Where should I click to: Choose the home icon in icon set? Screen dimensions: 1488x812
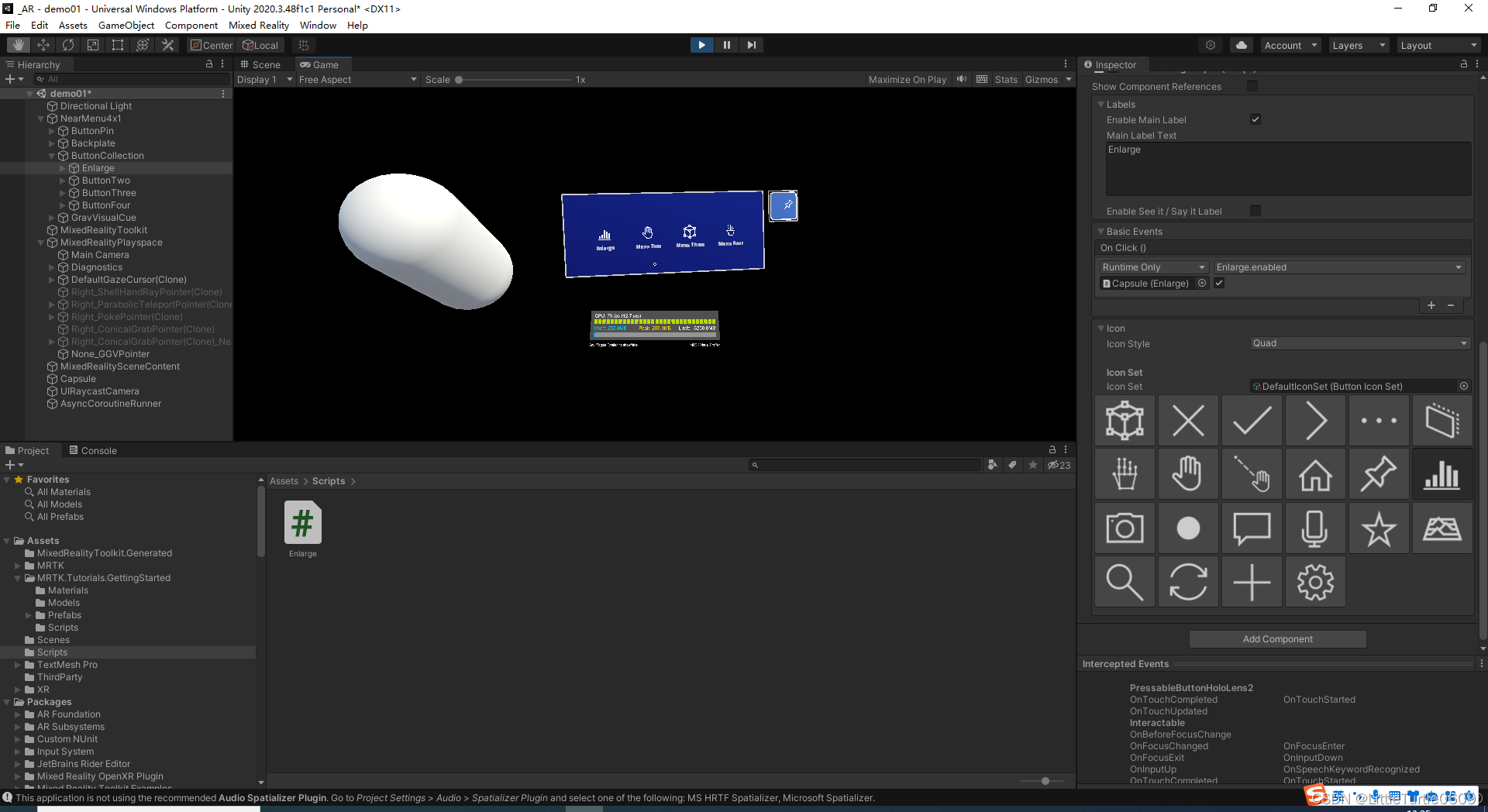click(1315, 474)
